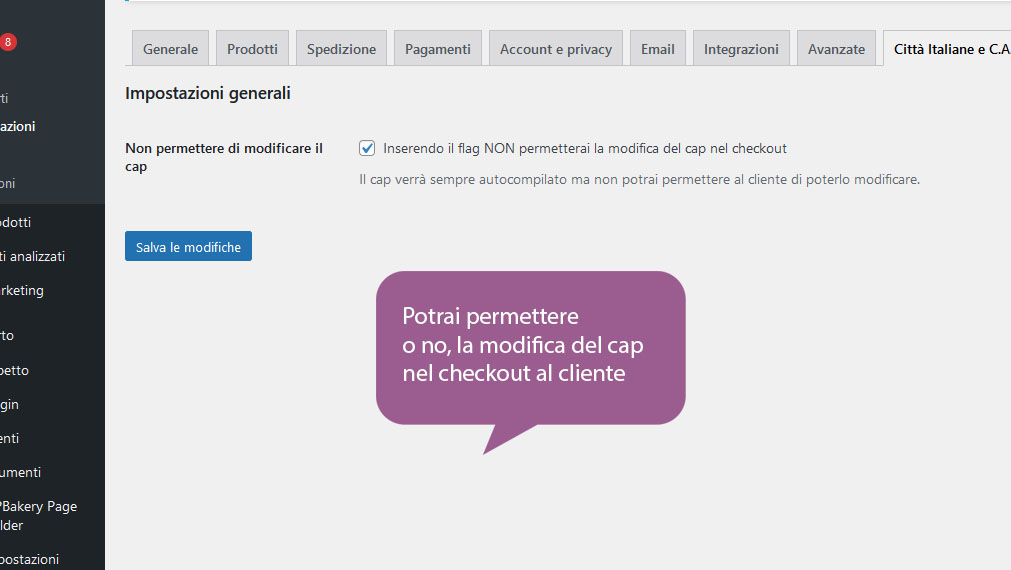
Task: Click the 'Il cap verrà sempre autocompilato' description
Action: (x=639, y=179)
